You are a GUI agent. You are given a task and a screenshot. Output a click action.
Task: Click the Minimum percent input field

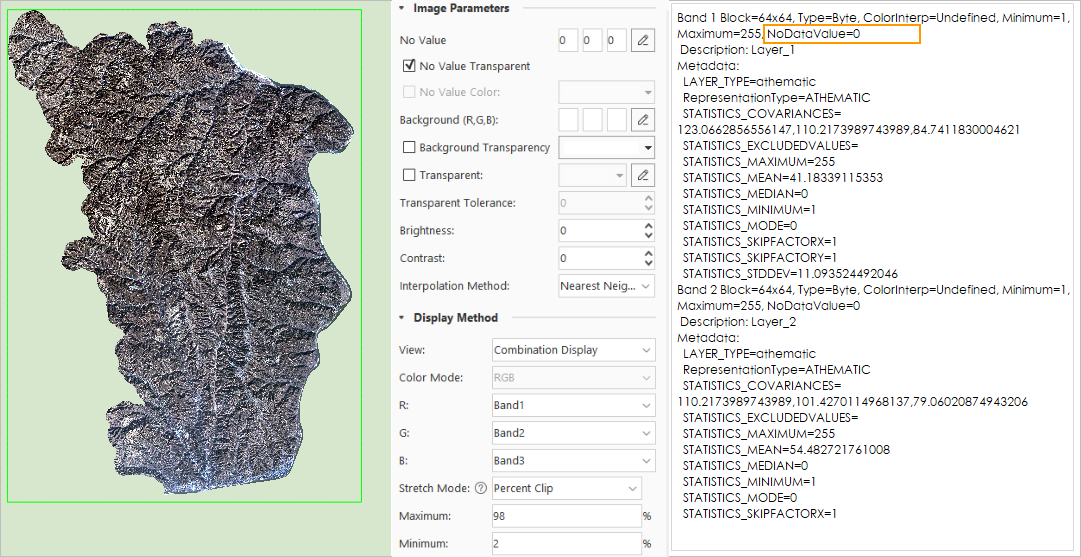pyautogui.click(x=565, y=544)
